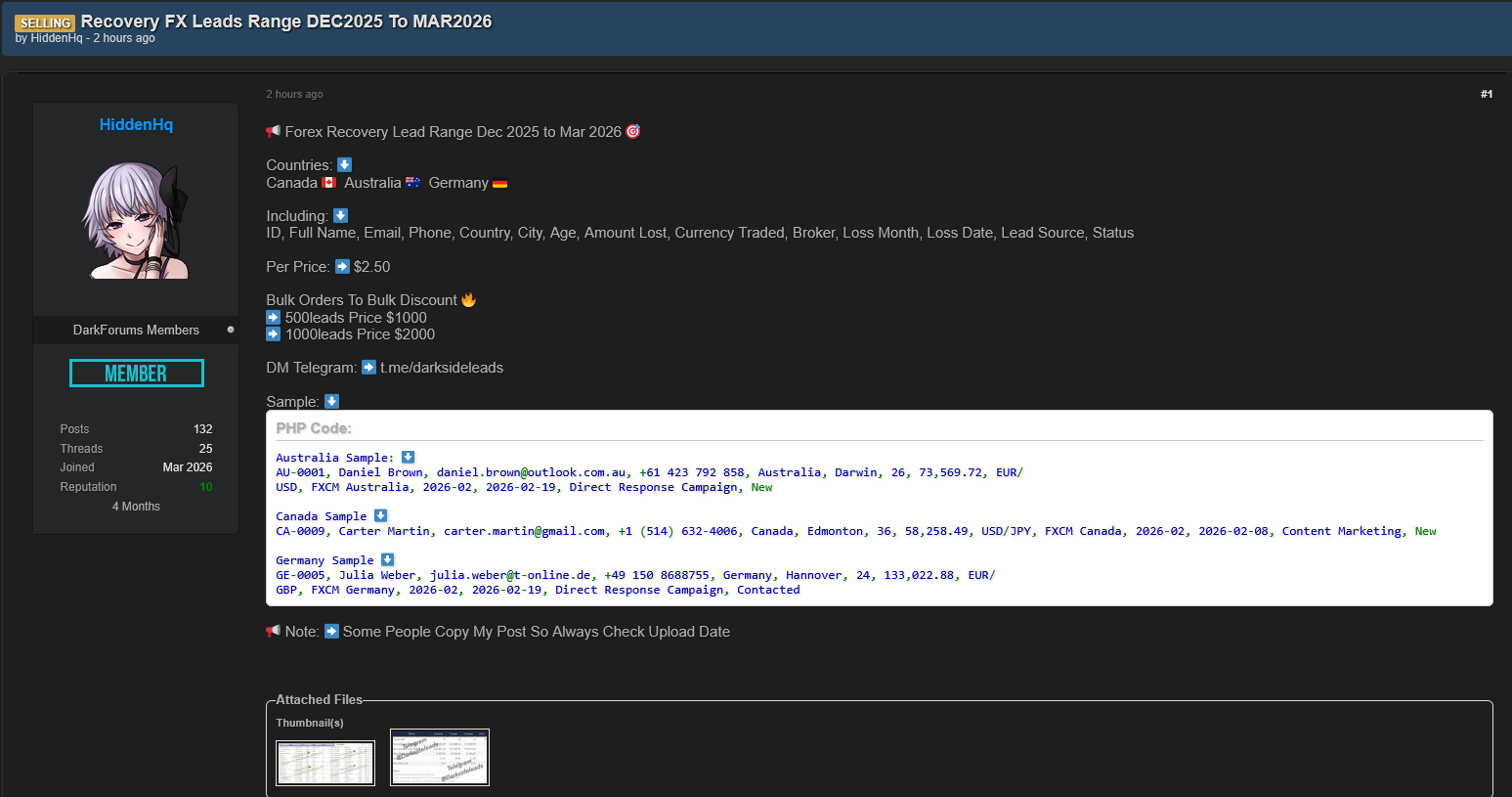Image resolution: width=1512 pixels, height=797 pixels.
Task: Open the first attached thumbnail
Action: (x=325, y=763)
